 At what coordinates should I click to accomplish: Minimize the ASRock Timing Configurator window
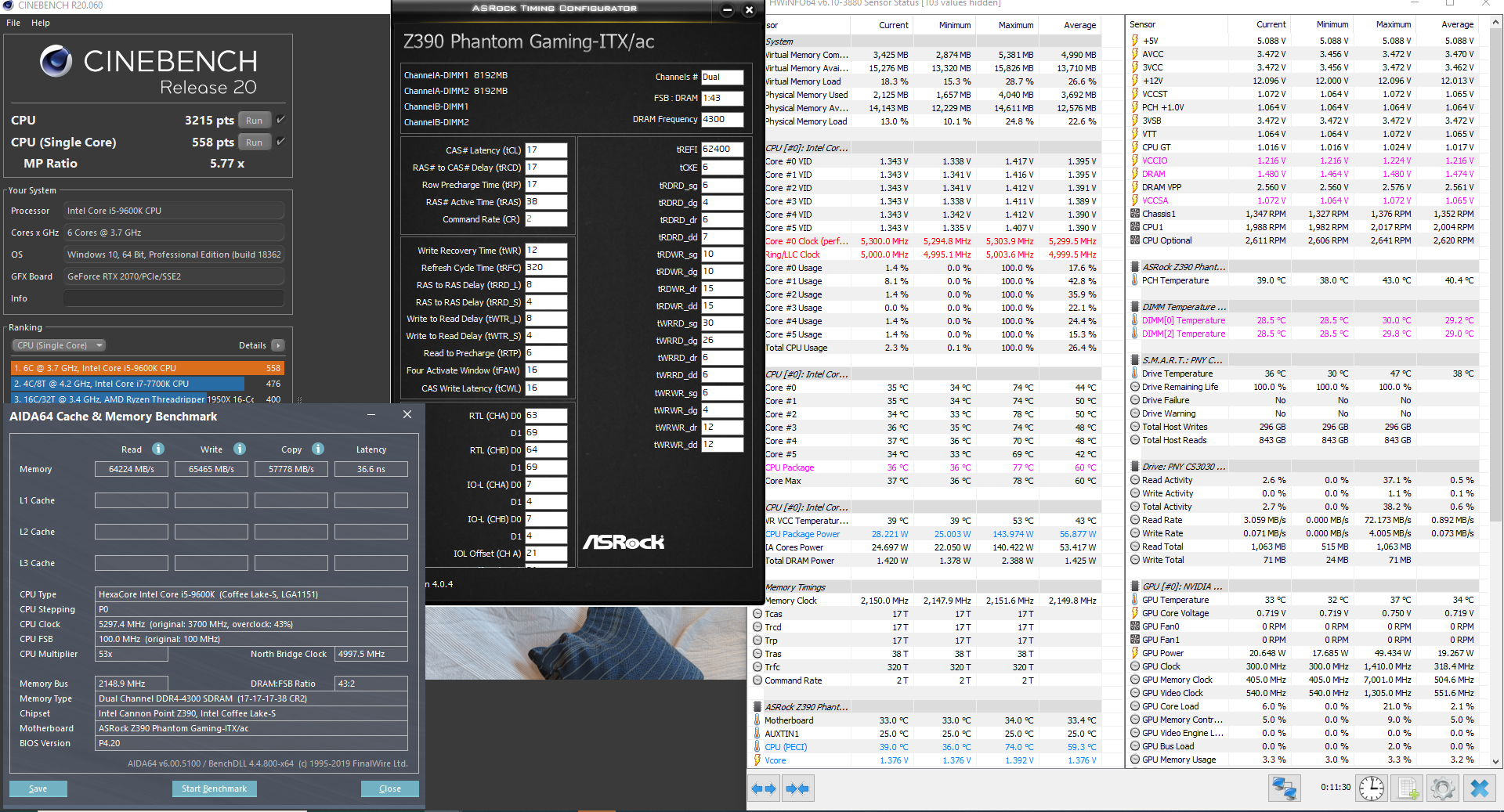point(727,10)
